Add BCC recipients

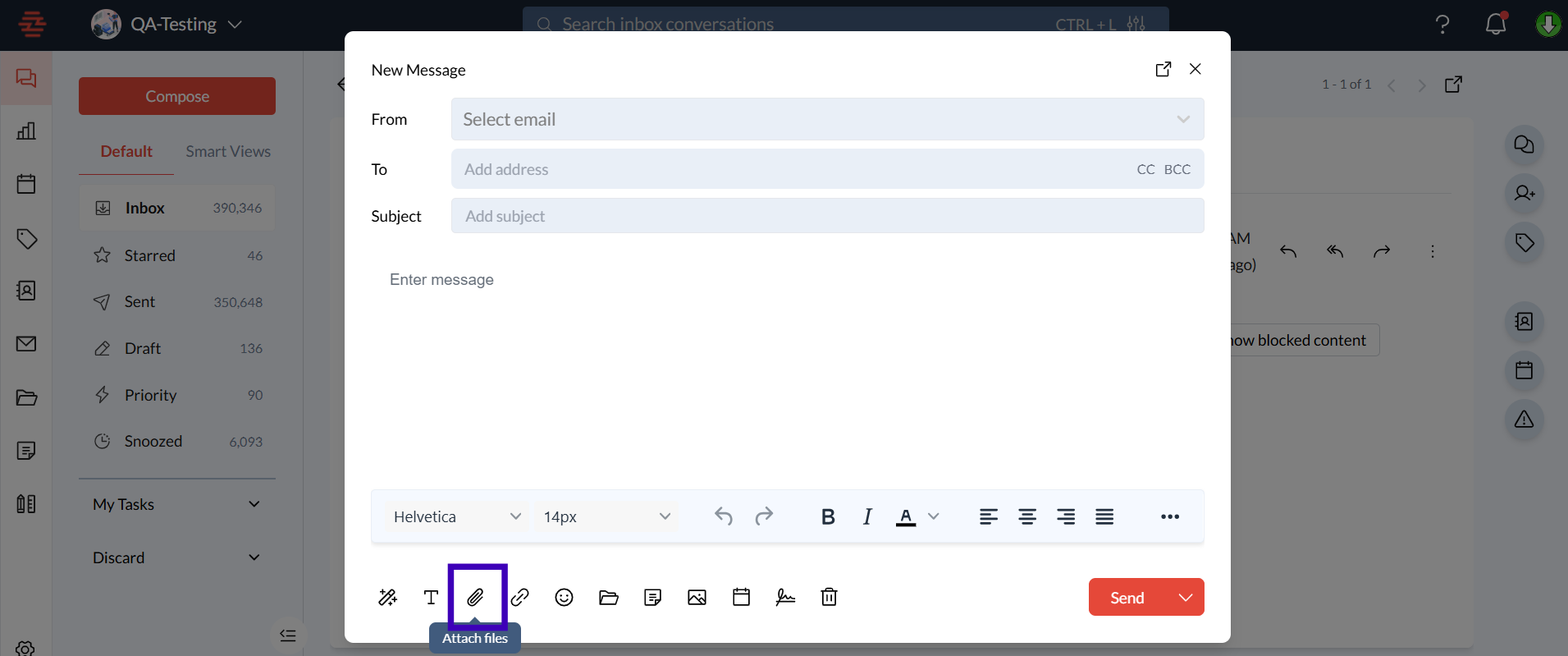click(x=1177, y=169)
